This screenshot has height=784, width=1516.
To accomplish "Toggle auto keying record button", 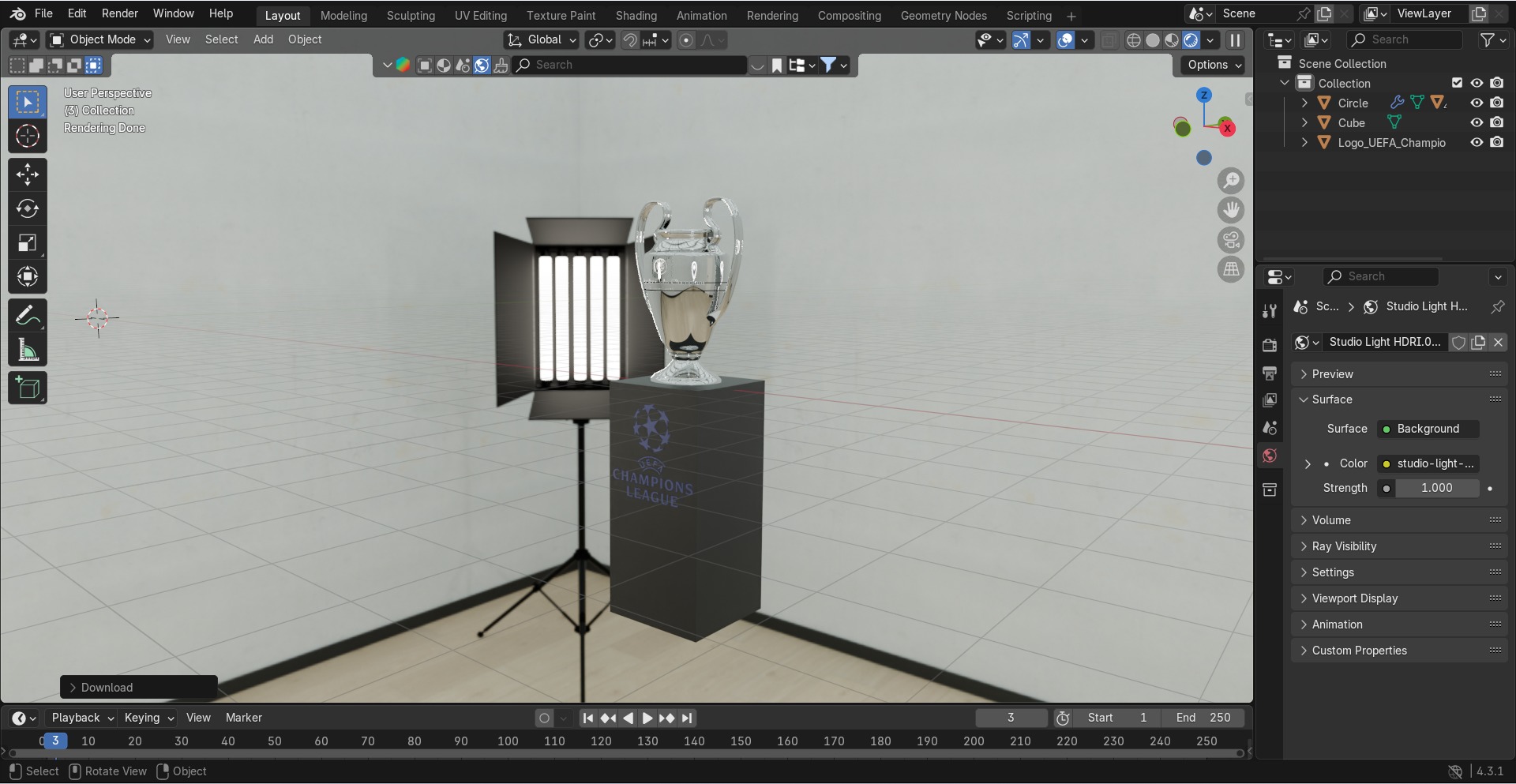I will point(544,718).
